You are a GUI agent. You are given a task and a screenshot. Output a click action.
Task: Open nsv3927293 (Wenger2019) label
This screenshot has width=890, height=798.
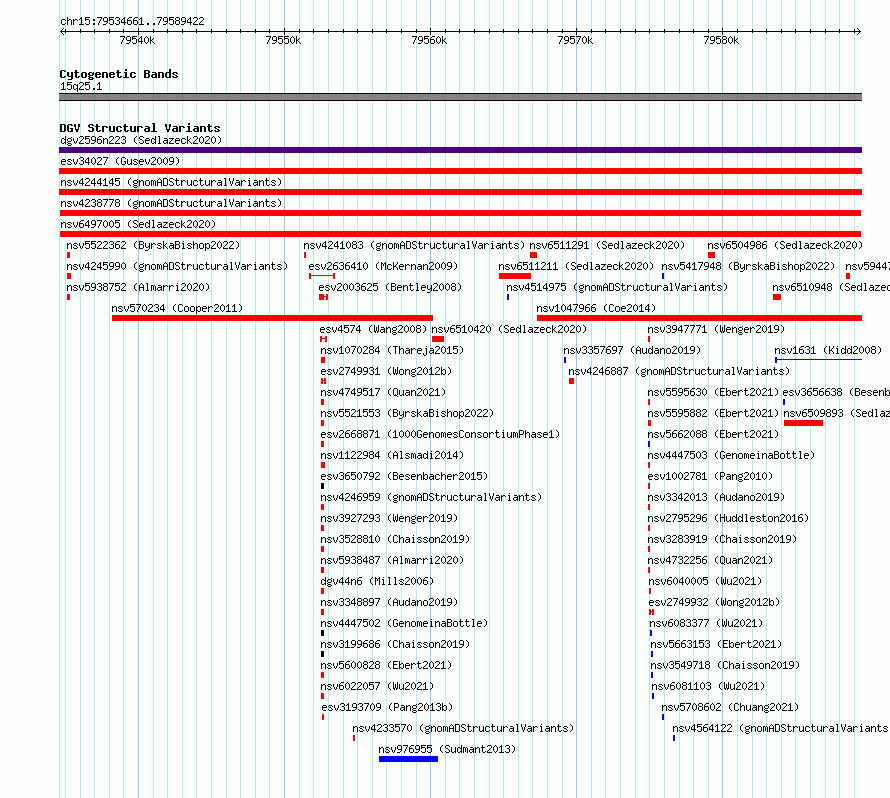[x=389, y=518]
